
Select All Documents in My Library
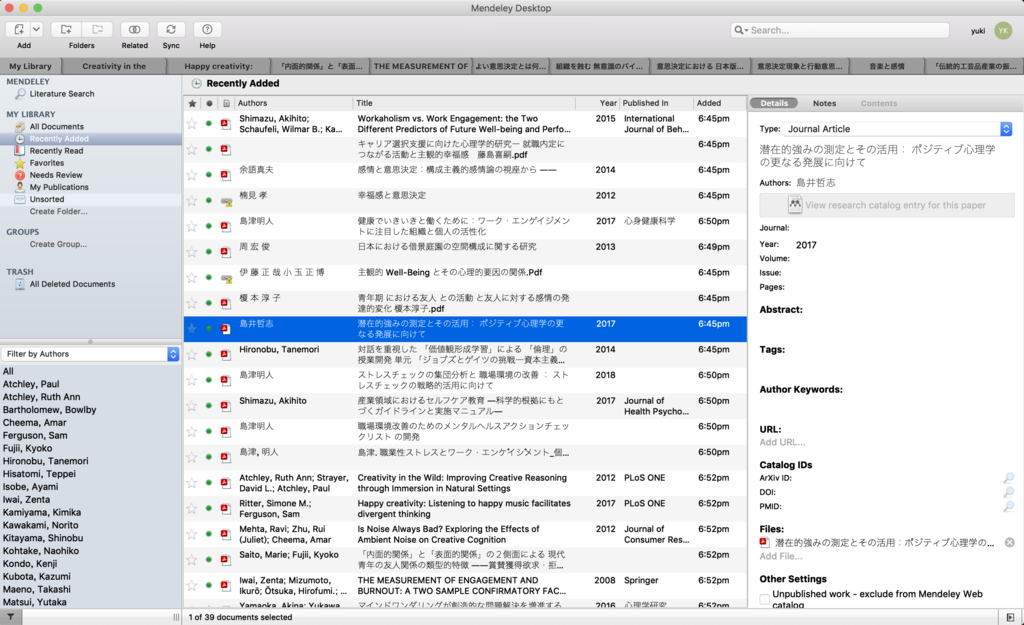(x=56, y=127)
